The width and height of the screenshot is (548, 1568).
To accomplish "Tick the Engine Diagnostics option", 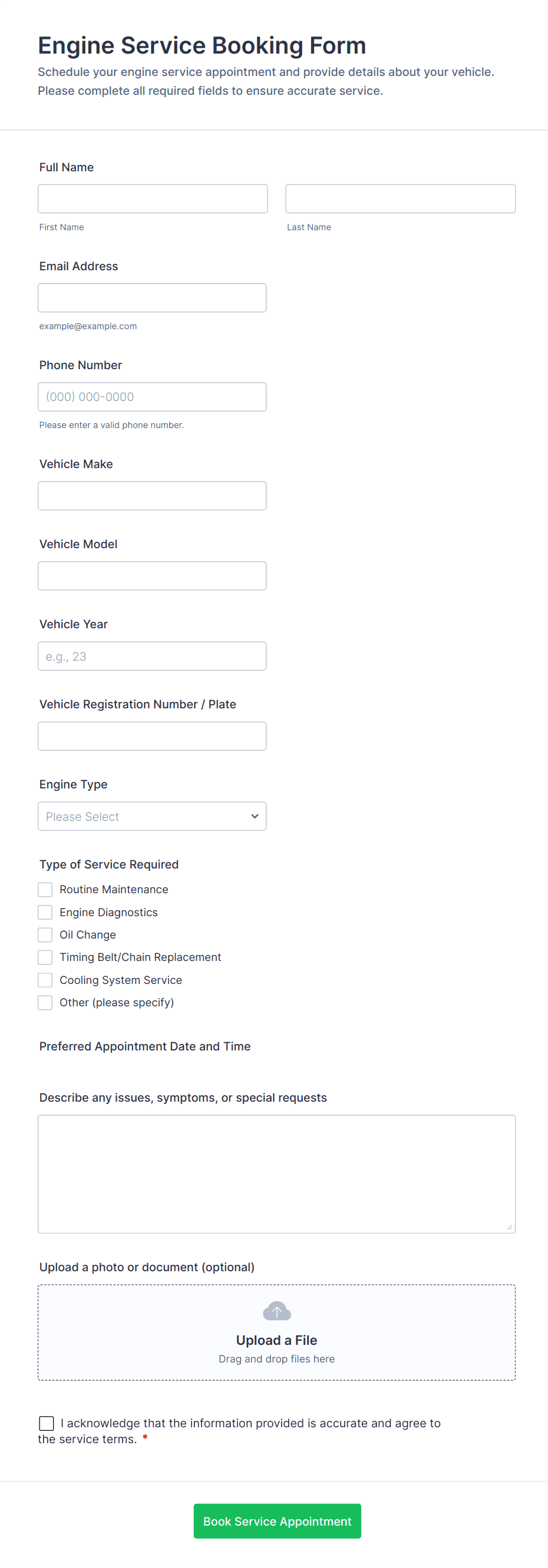I will click(45, 912).
